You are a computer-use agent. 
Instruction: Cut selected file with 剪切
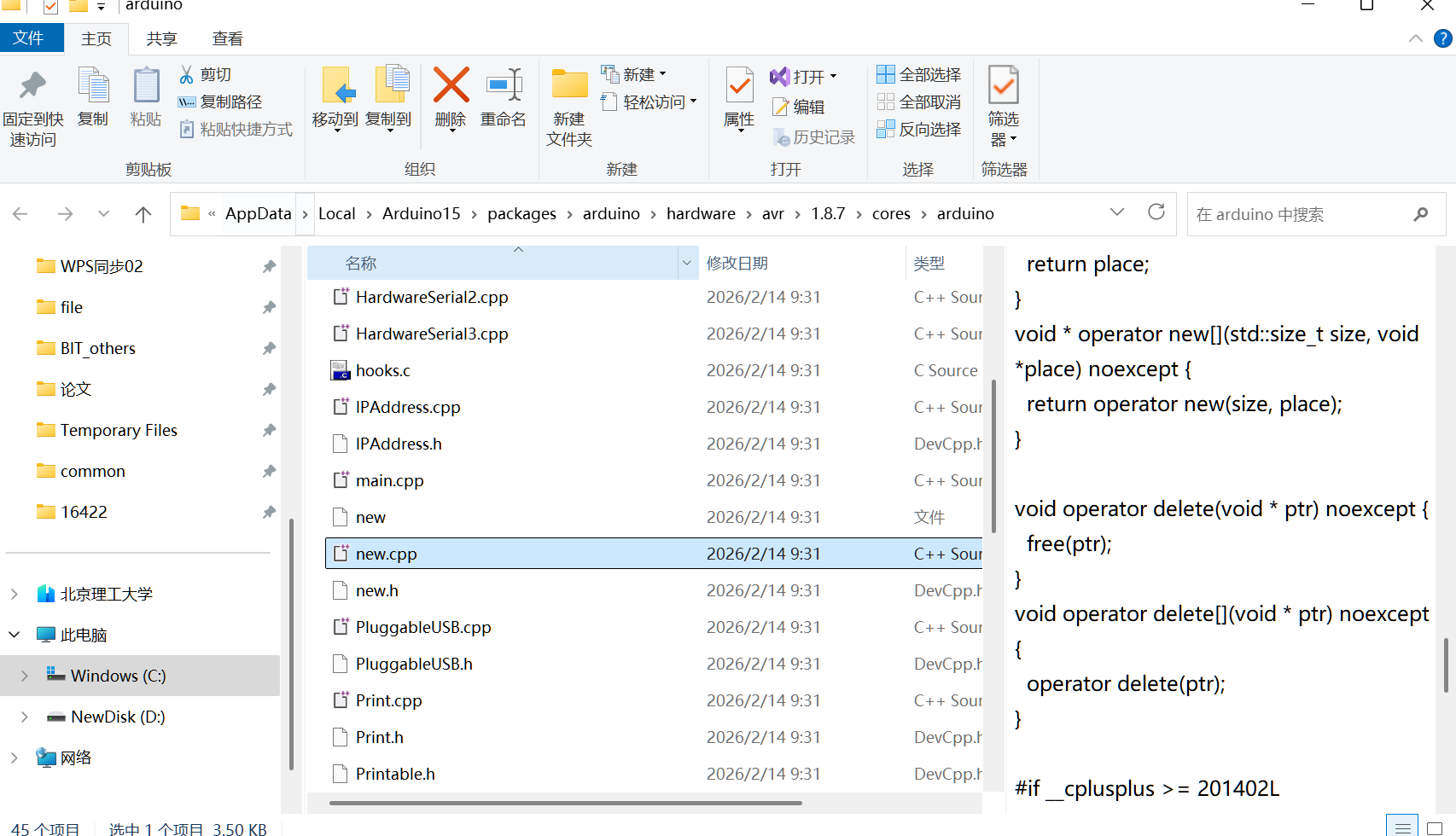point(205,75)
